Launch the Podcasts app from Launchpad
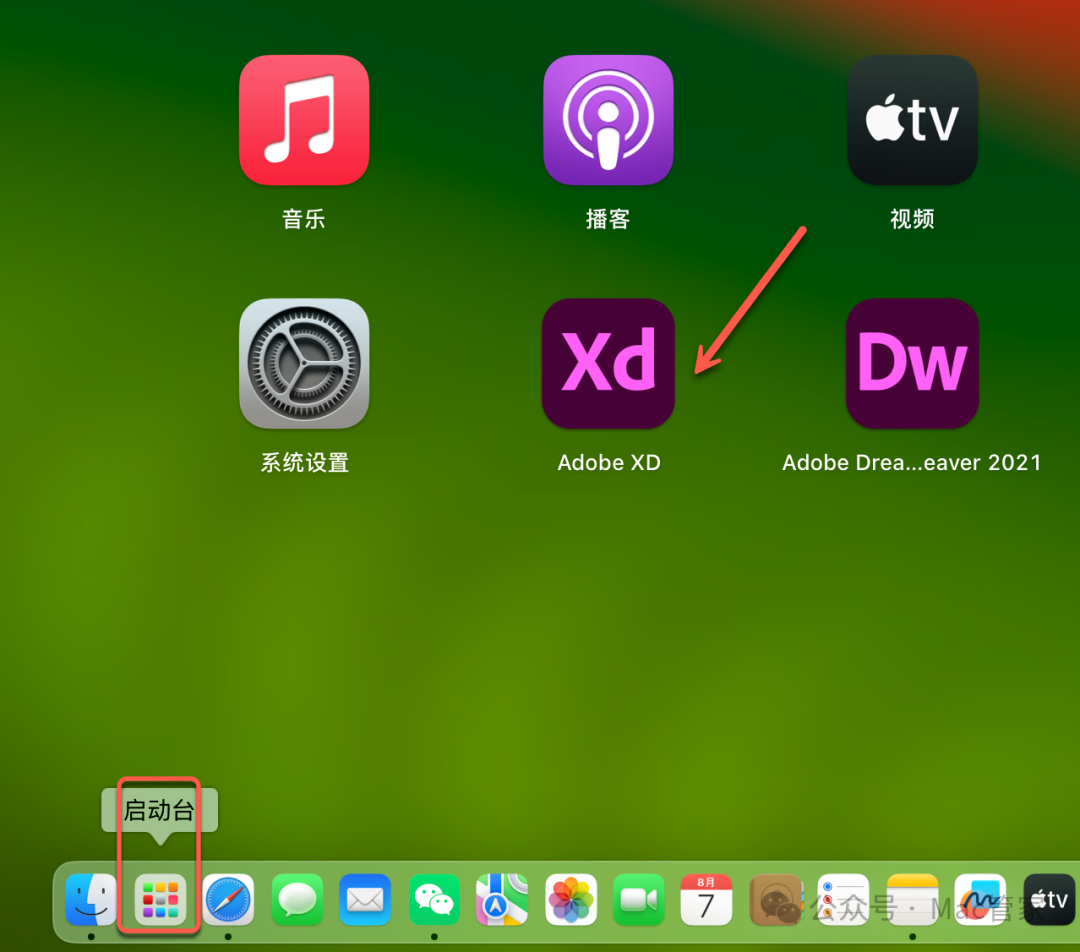This screenshot has height=952, width=1080. 608,120
